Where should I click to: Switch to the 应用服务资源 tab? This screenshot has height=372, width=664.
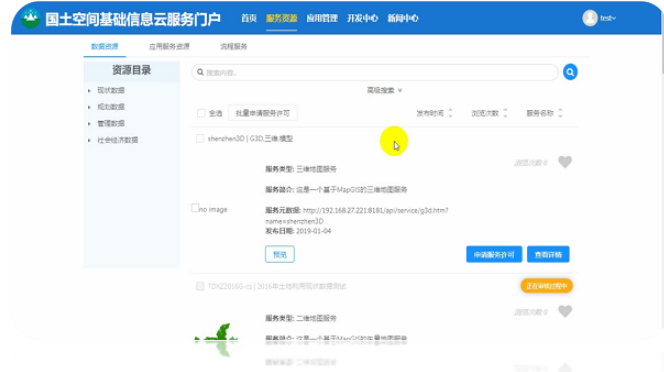pyautogui.click(x=169, y=46)
